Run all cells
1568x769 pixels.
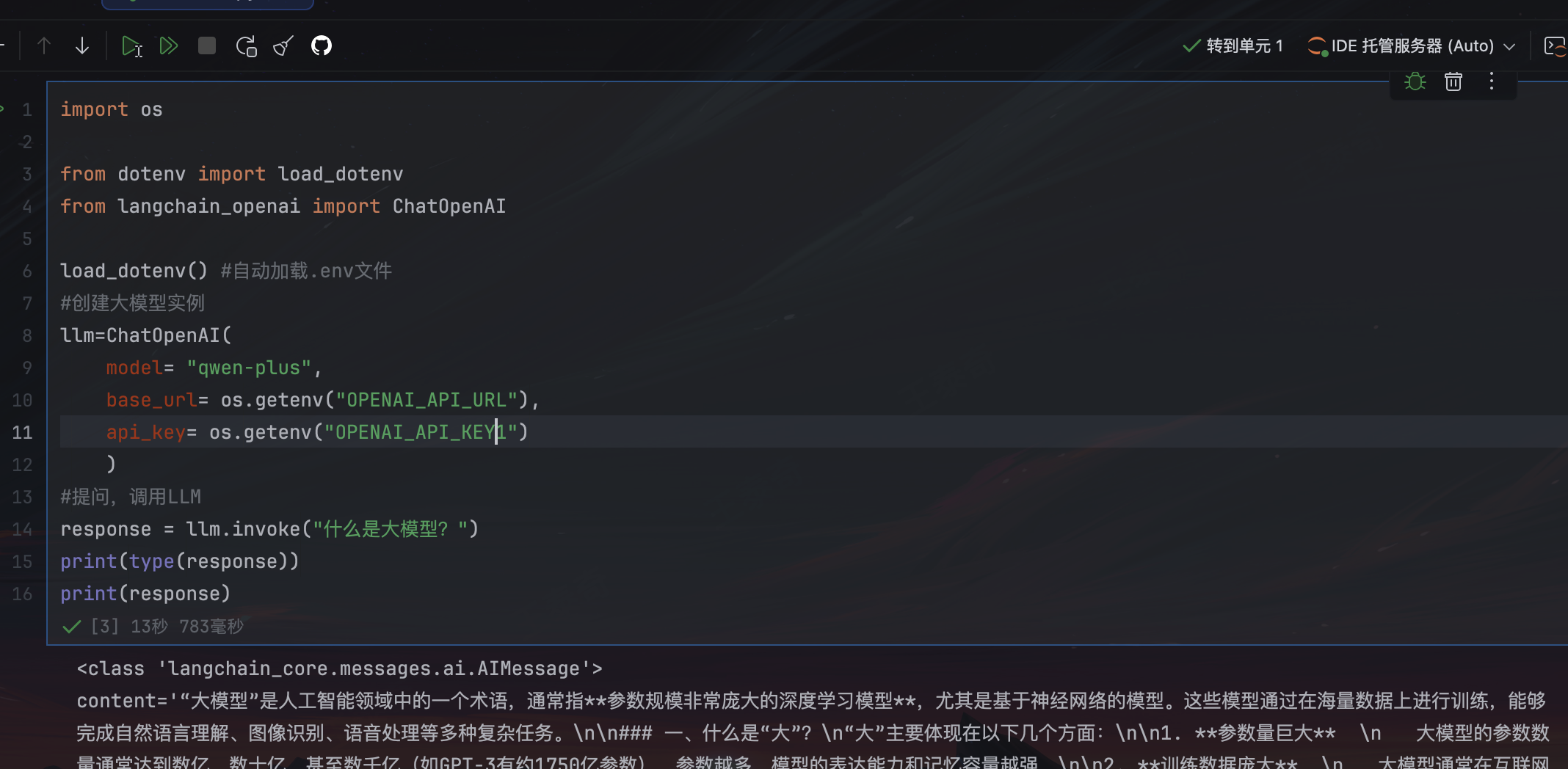[169, 45]
